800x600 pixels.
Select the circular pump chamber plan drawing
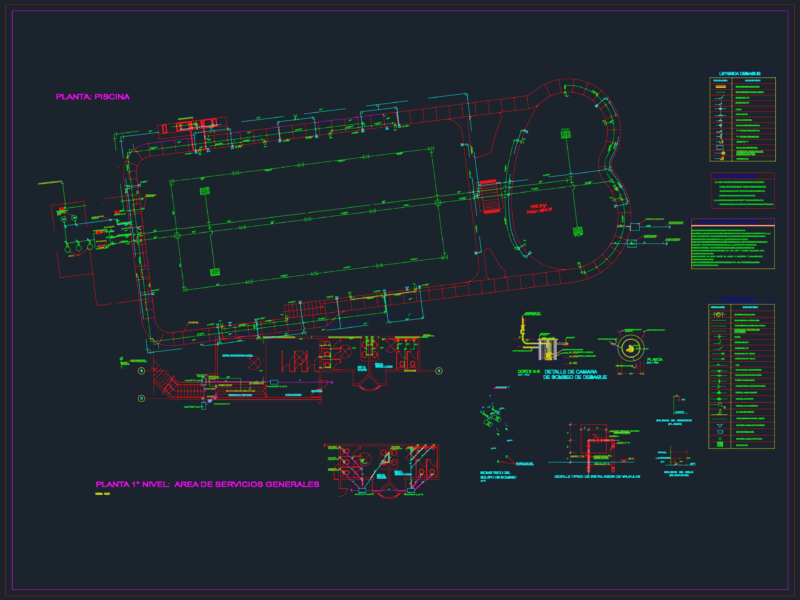click(630, 348)
